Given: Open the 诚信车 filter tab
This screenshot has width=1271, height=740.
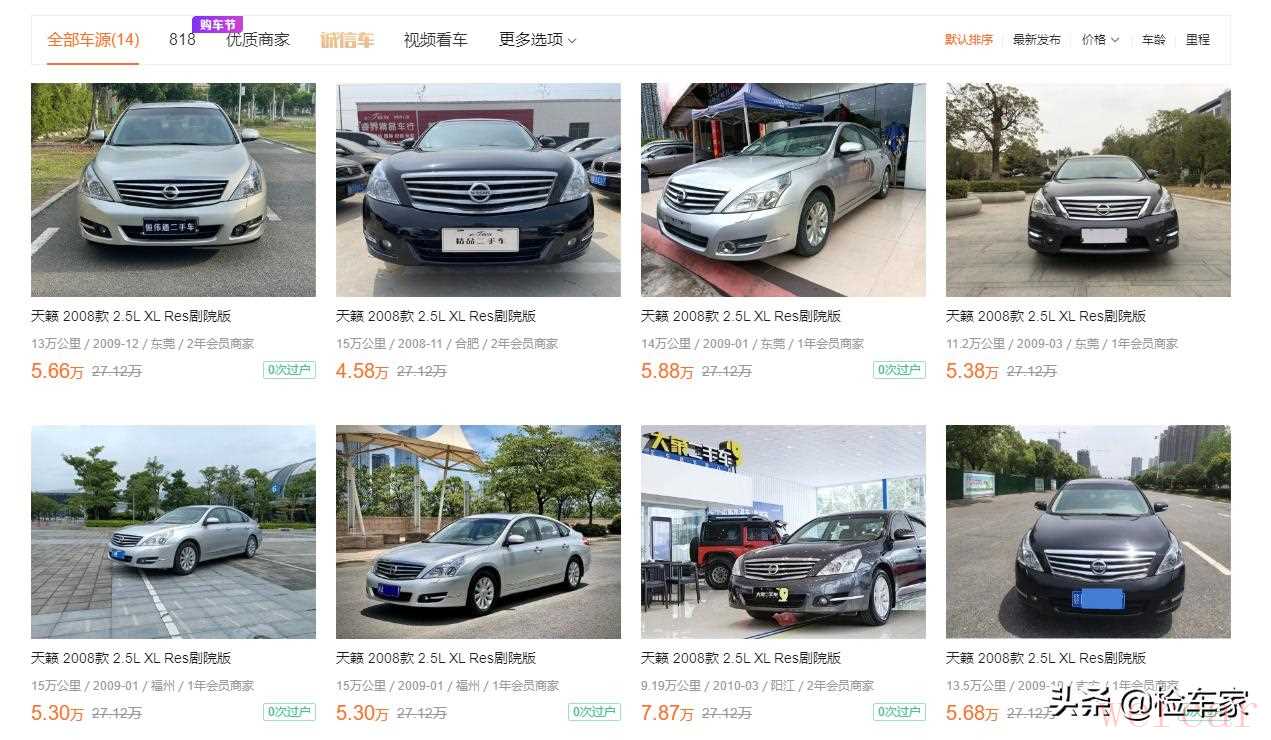Looking at the screenshot, I should (346, 40).
